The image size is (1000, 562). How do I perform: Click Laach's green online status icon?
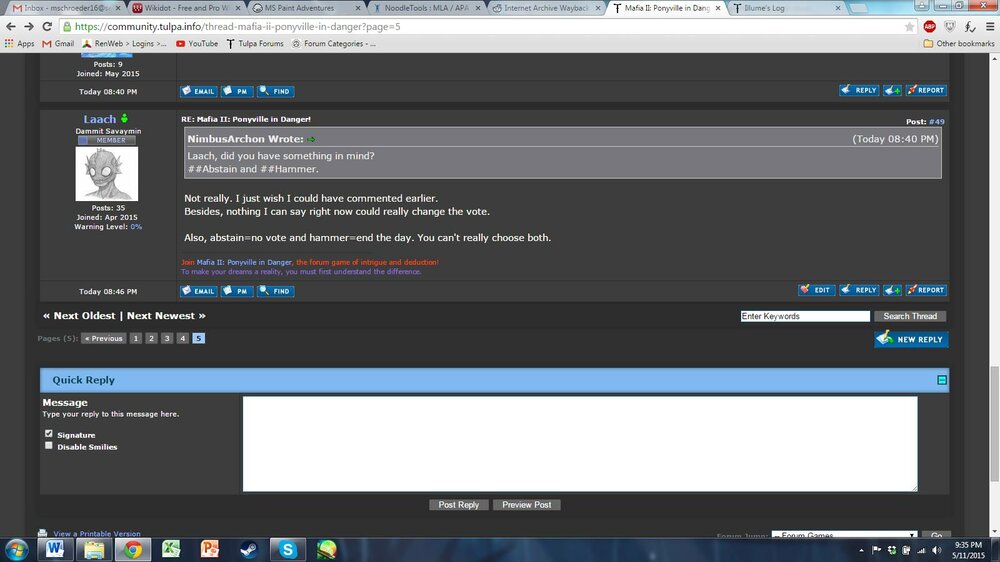tap(124, 118)
